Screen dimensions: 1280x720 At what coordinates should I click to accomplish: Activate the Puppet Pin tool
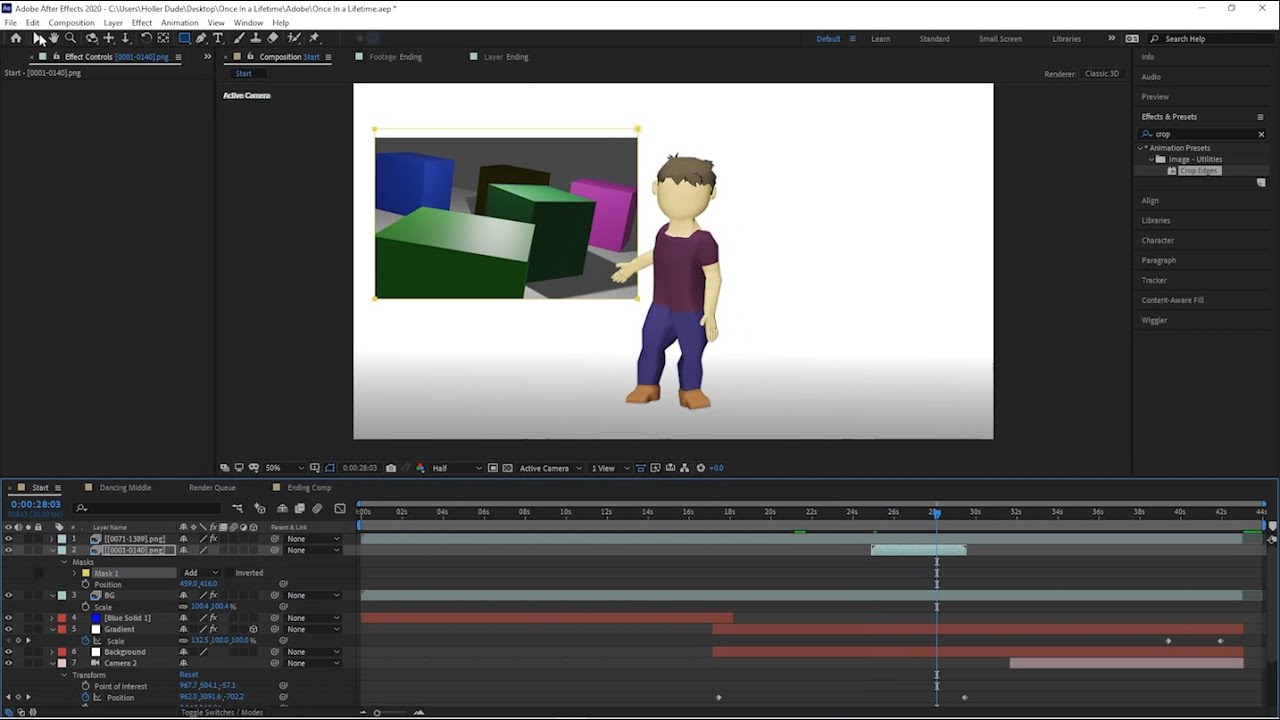(x=314, y=38)
